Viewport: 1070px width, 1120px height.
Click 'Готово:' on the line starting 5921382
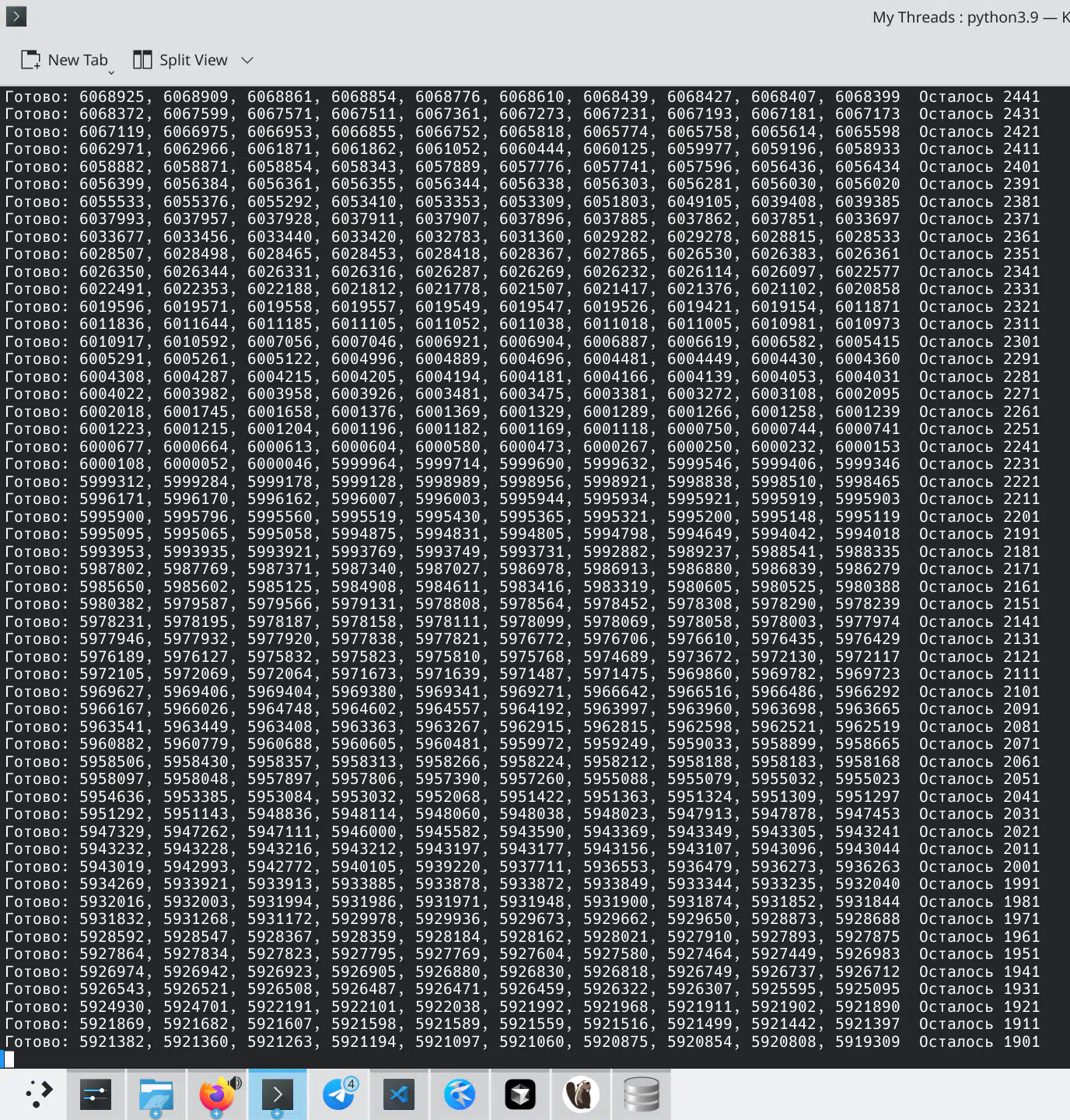37,1041
